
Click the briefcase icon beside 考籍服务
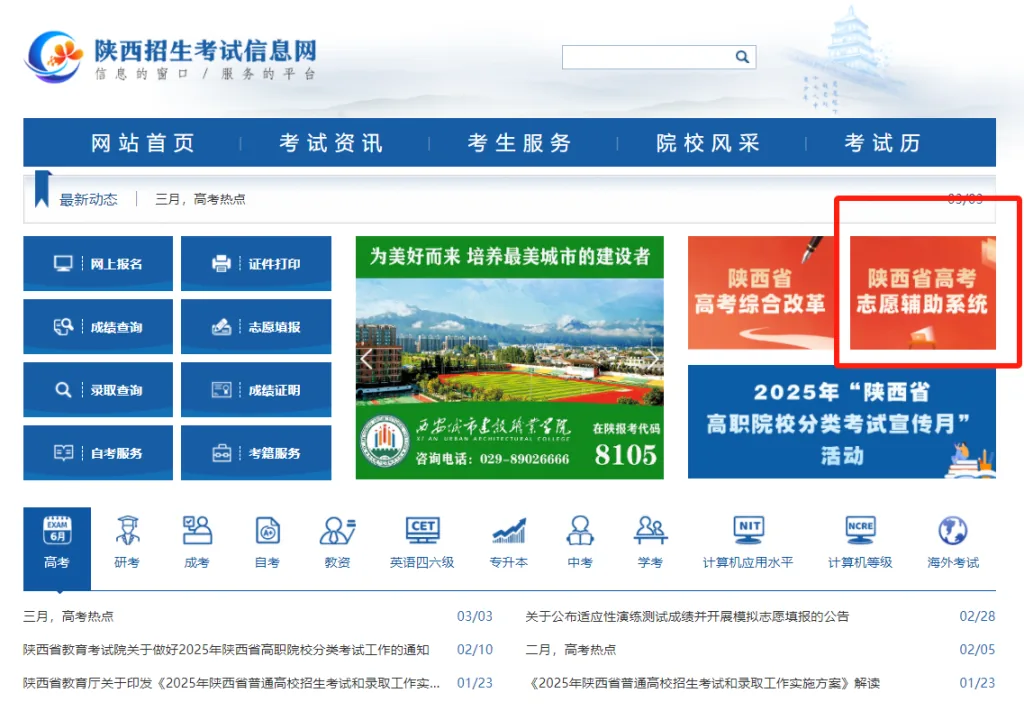[221, 452]
